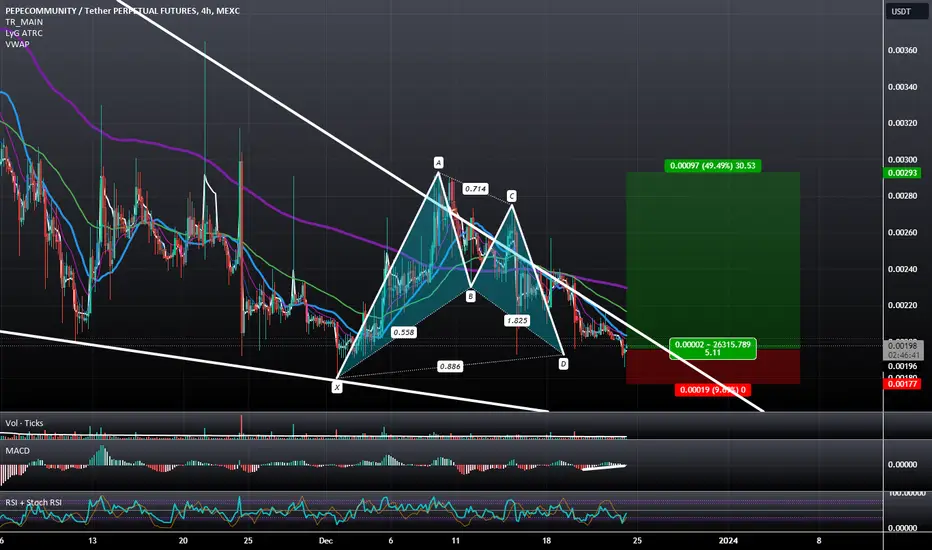
Task: Select the 0.886 ratio label
Action: (450, 366)
